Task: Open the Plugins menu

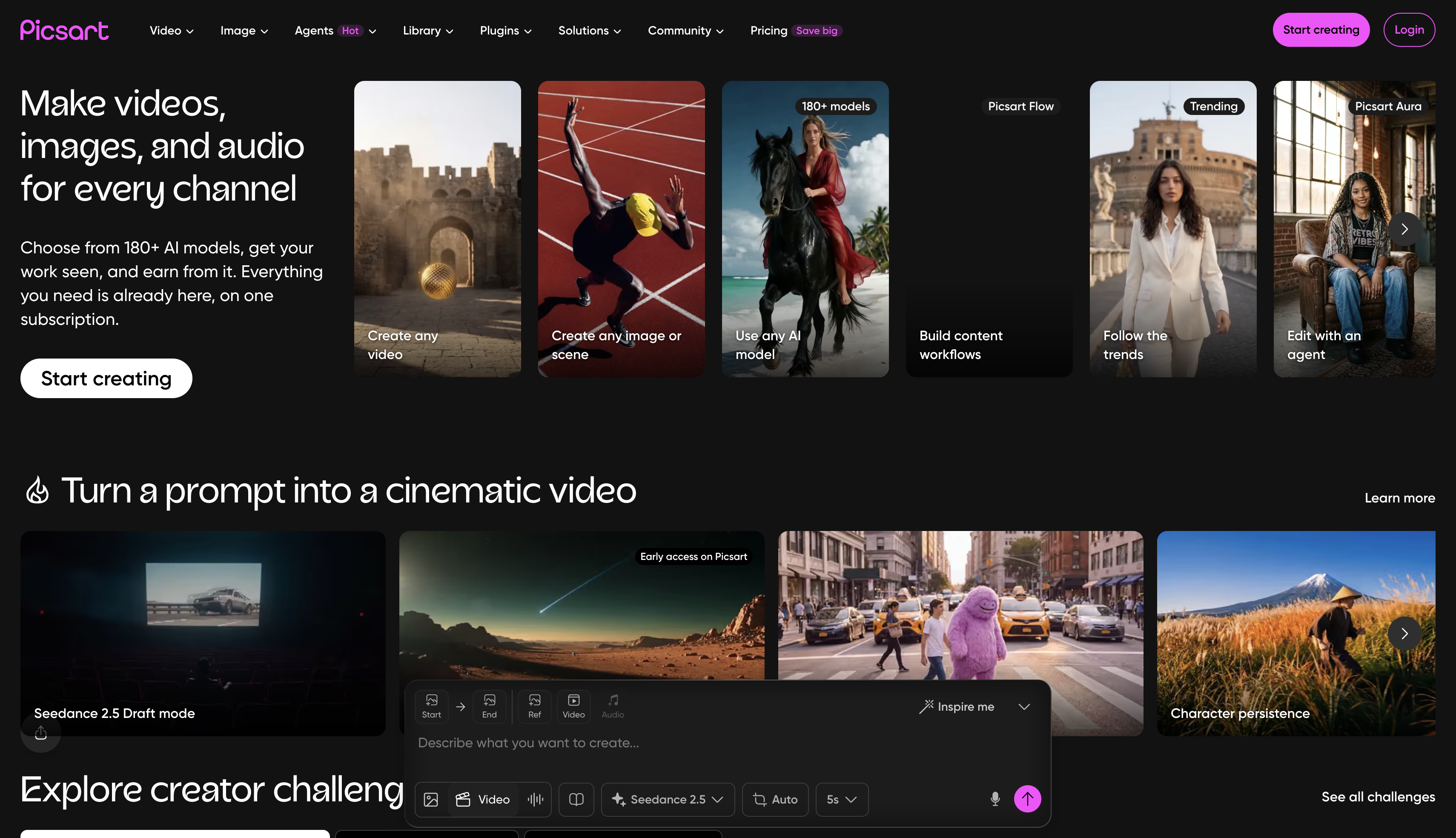Action: pyautogui.click(x=506, y=31)
